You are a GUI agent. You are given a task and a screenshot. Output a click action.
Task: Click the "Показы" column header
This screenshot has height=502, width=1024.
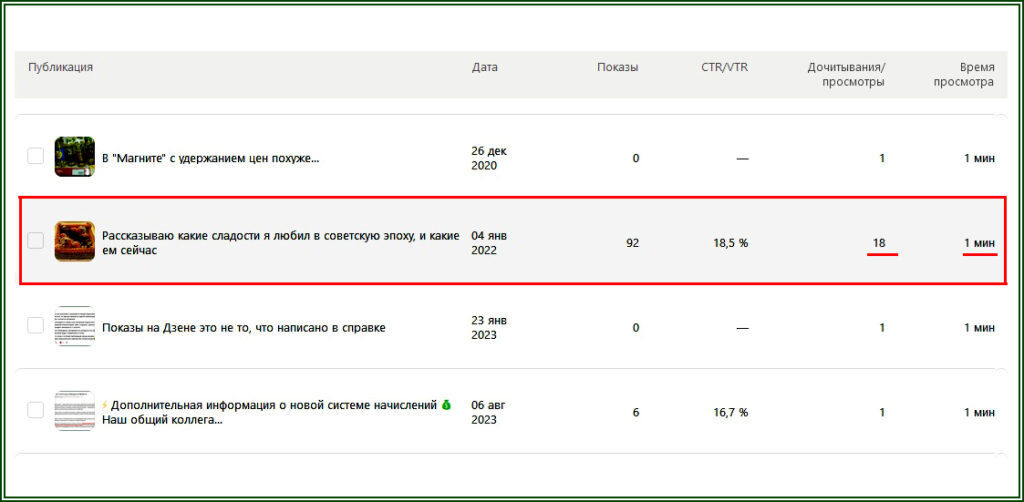click(x=617, y=67)
